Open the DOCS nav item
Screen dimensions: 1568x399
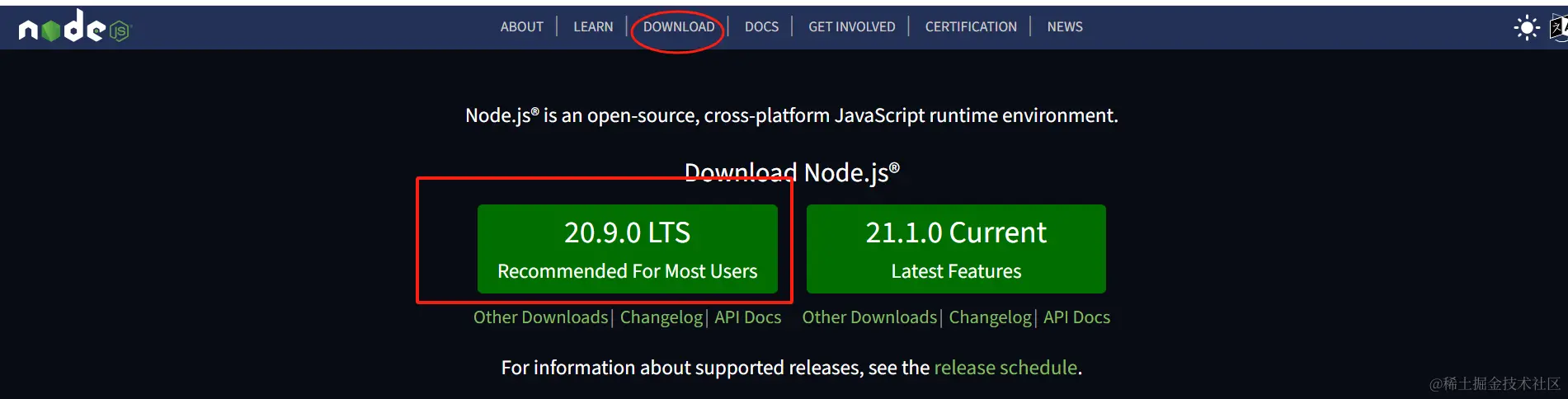(x=761, y=26)
